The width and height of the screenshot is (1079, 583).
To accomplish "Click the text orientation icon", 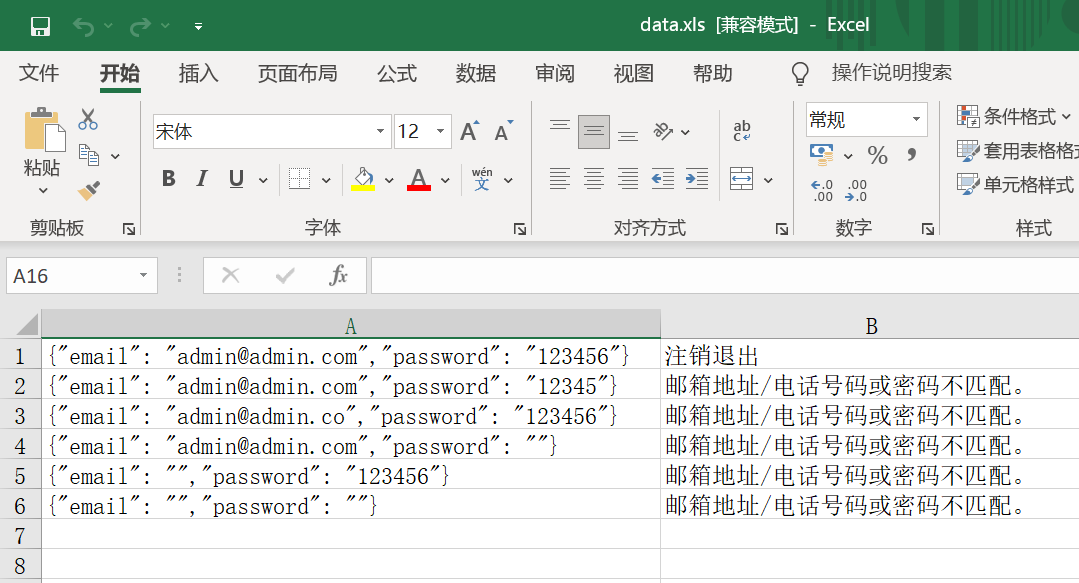I will tap(663, 131).
